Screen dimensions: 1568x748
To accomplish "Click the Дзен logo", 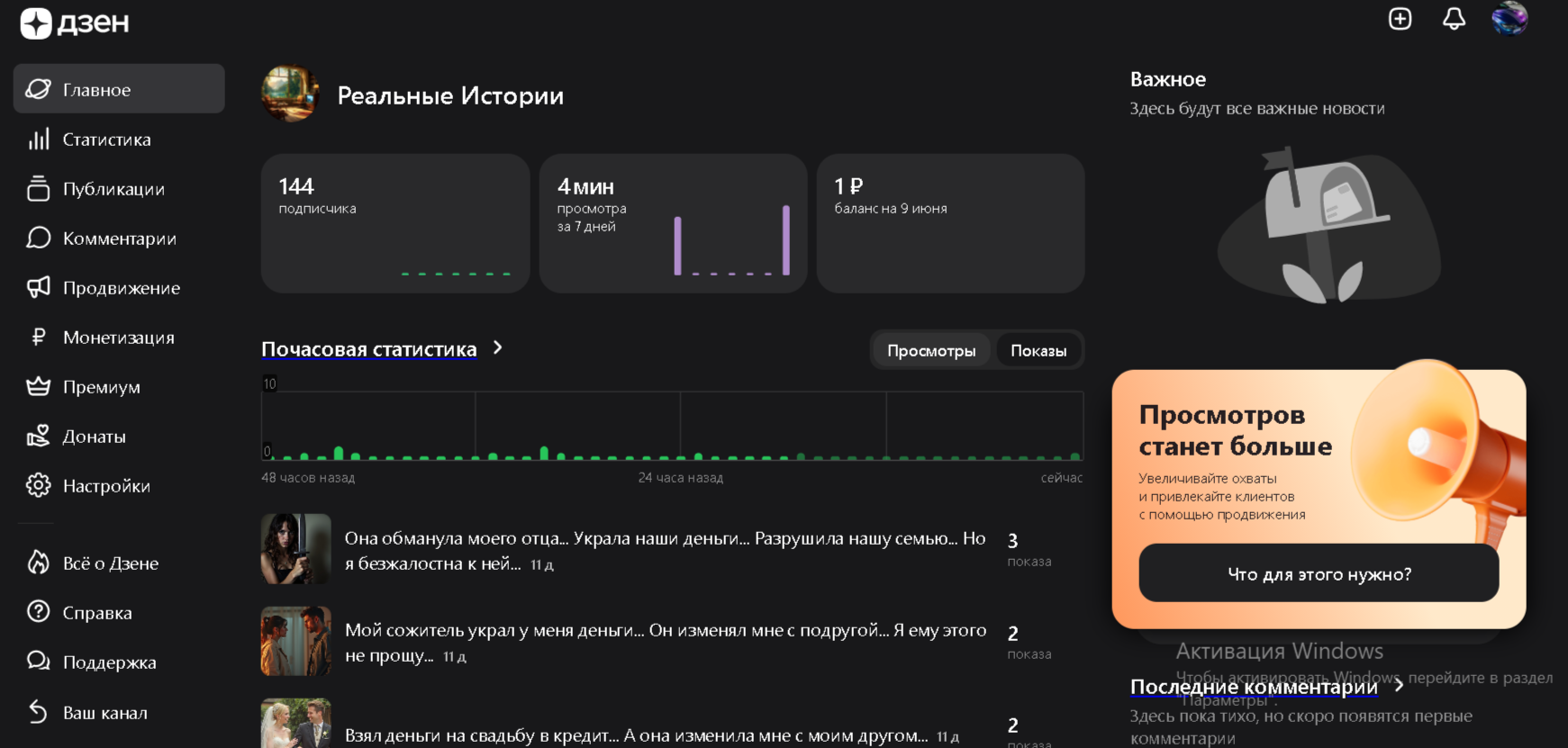I will coord(75,23).
